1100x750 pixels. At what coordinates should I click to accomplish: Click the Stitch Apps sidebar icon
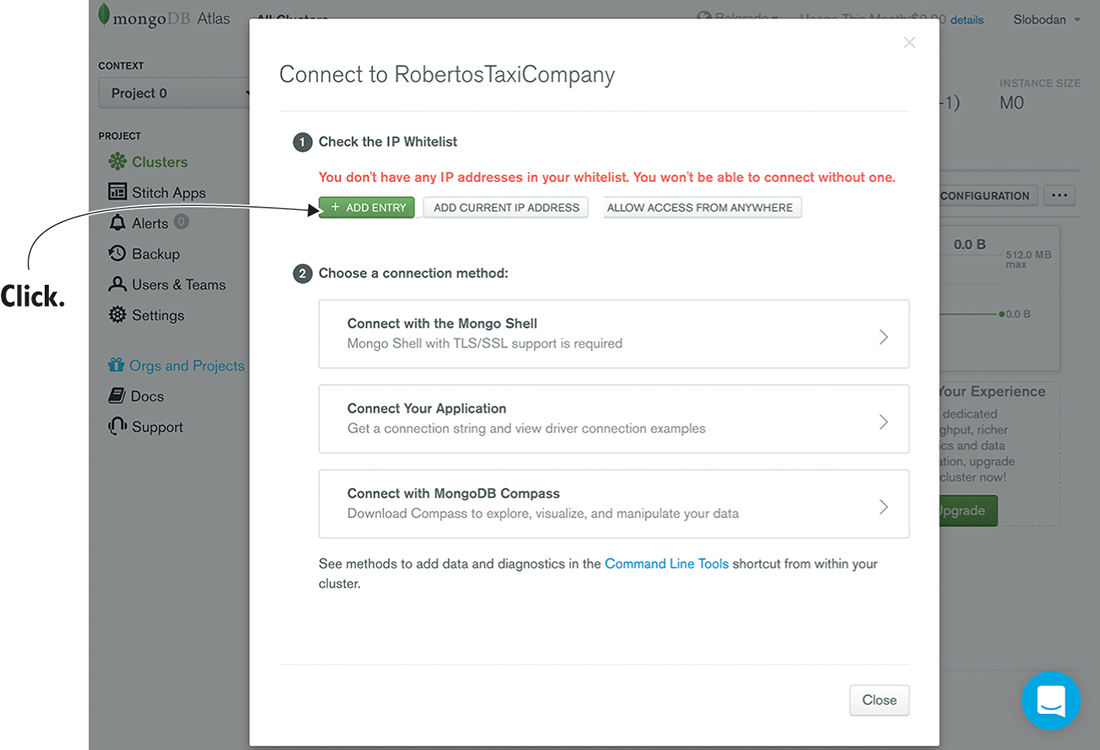coord(117,193)
